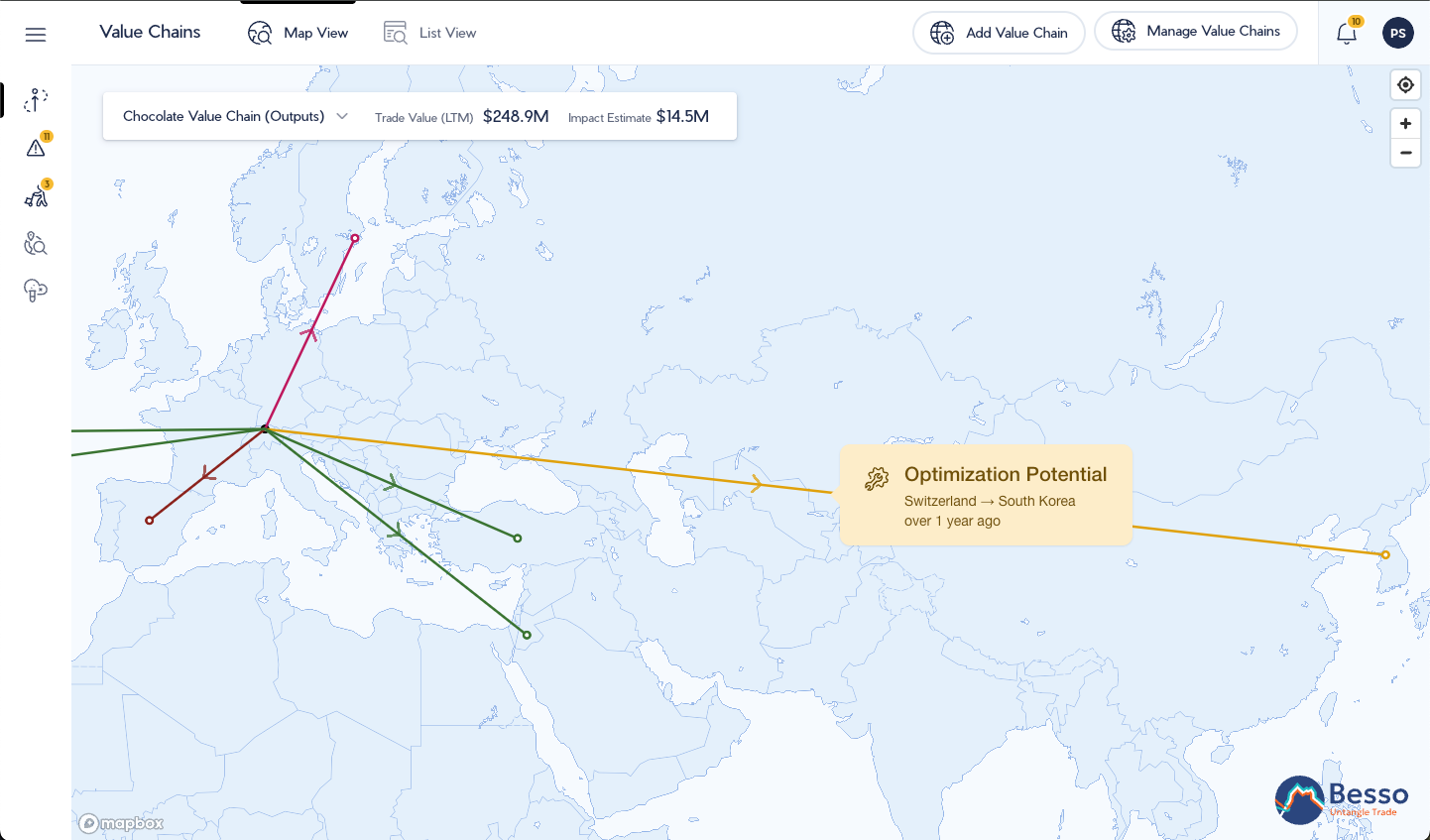Click the Trade Value $248.9M figure
The height and width of the screenshot is (840, 1430).
pos(516,116)
